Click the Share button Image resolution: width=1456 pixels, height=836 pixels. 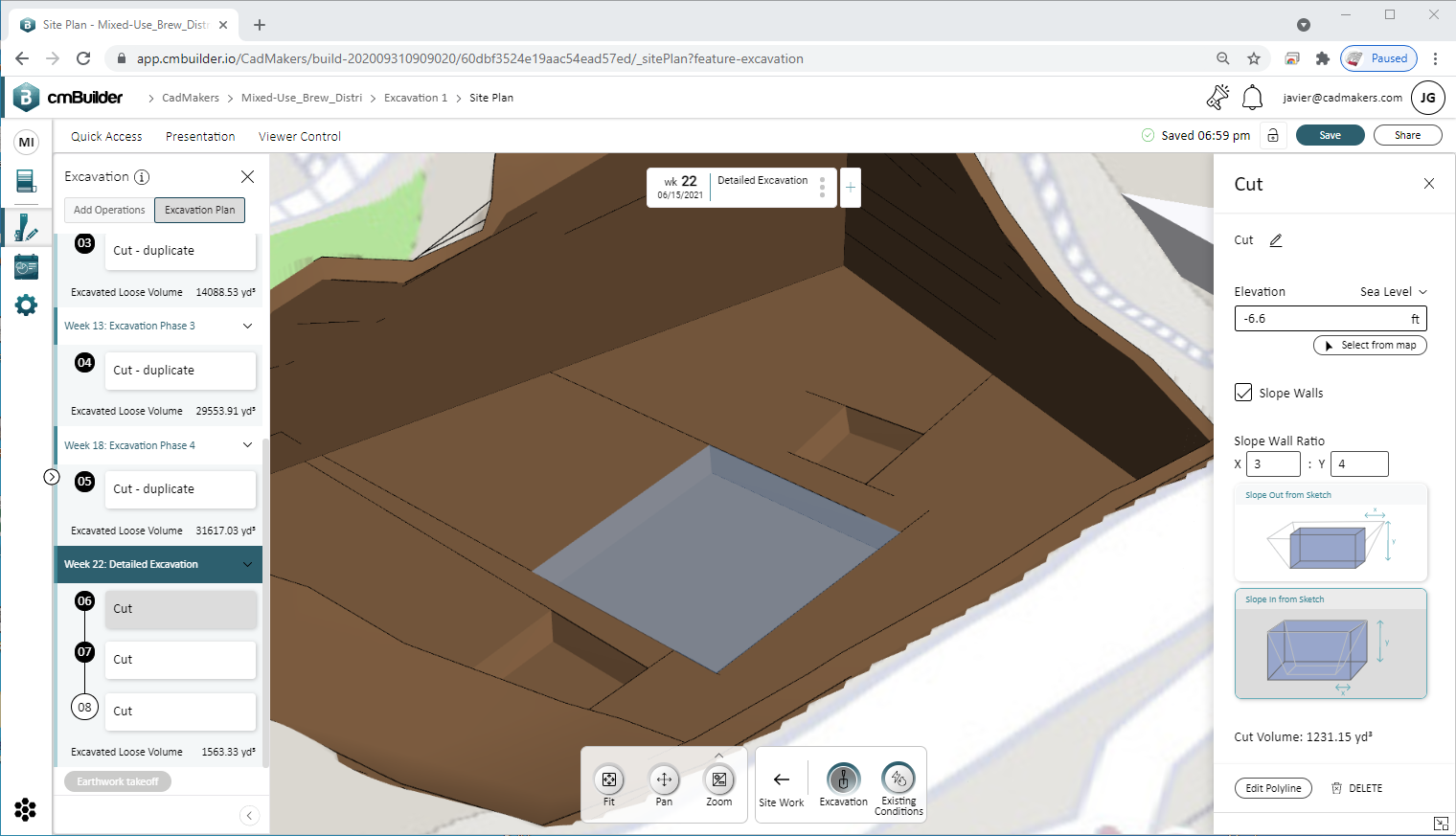[x=1408, y=135]
